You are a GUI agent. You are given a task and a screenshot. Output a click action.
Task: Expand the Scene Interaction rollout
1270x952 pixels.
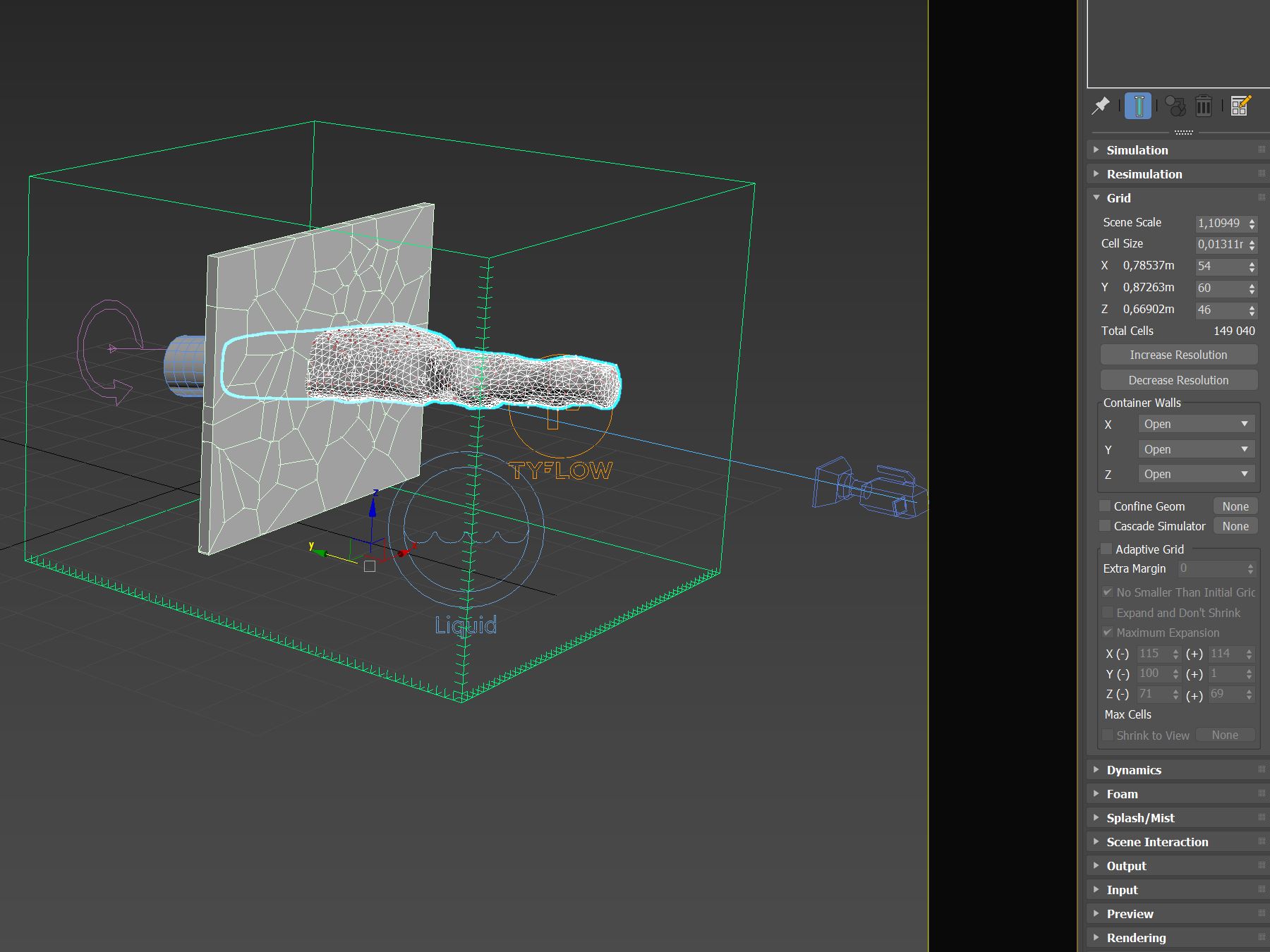1157,842
